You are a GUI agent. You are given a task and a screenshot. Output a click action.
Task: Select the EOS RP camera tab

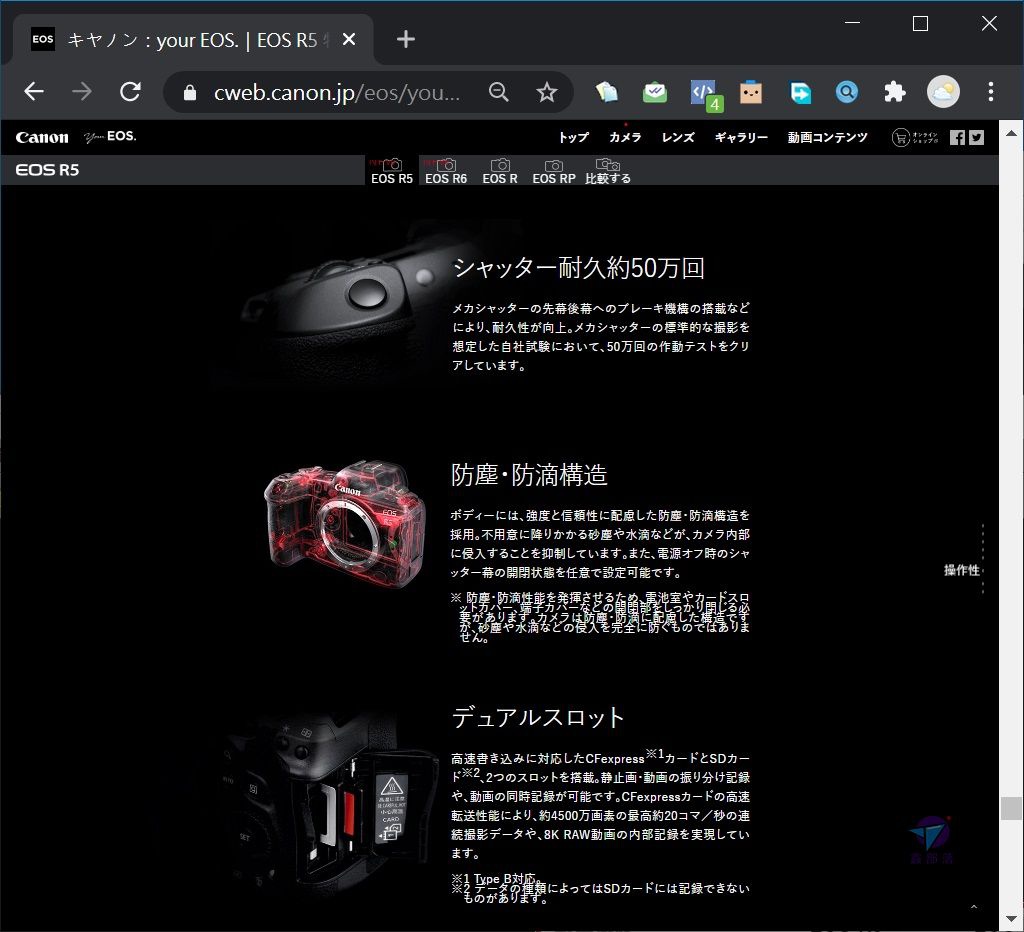pyautogui.click(x=554, y=170)
